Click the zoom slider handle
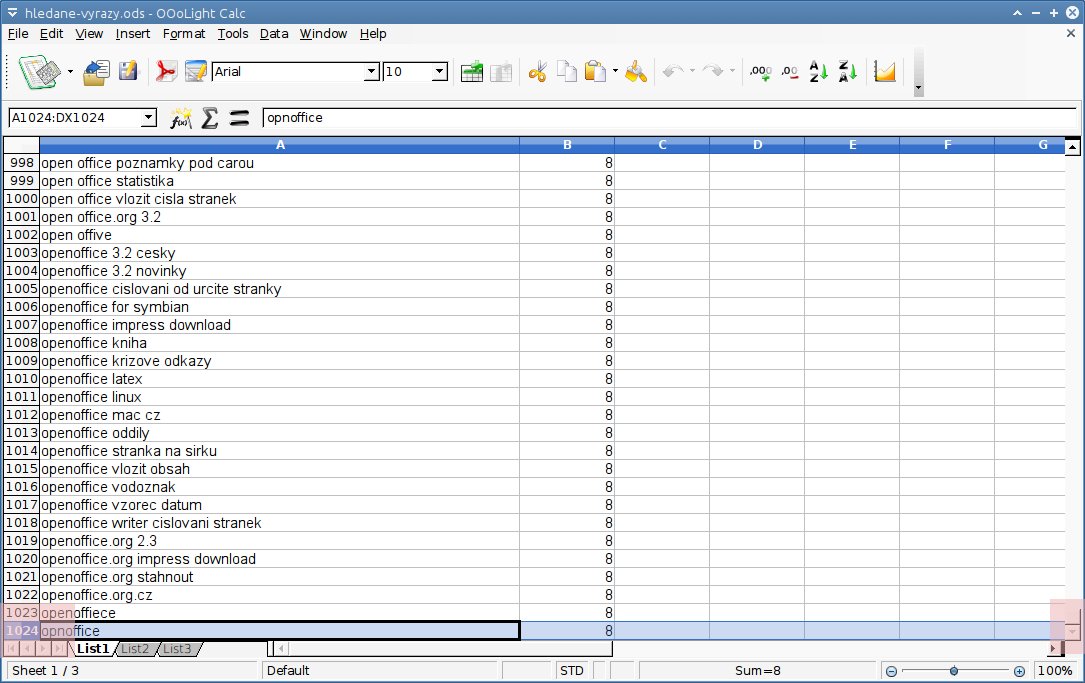Screen dimensions: 1085x683 click(x=954, y=671)
